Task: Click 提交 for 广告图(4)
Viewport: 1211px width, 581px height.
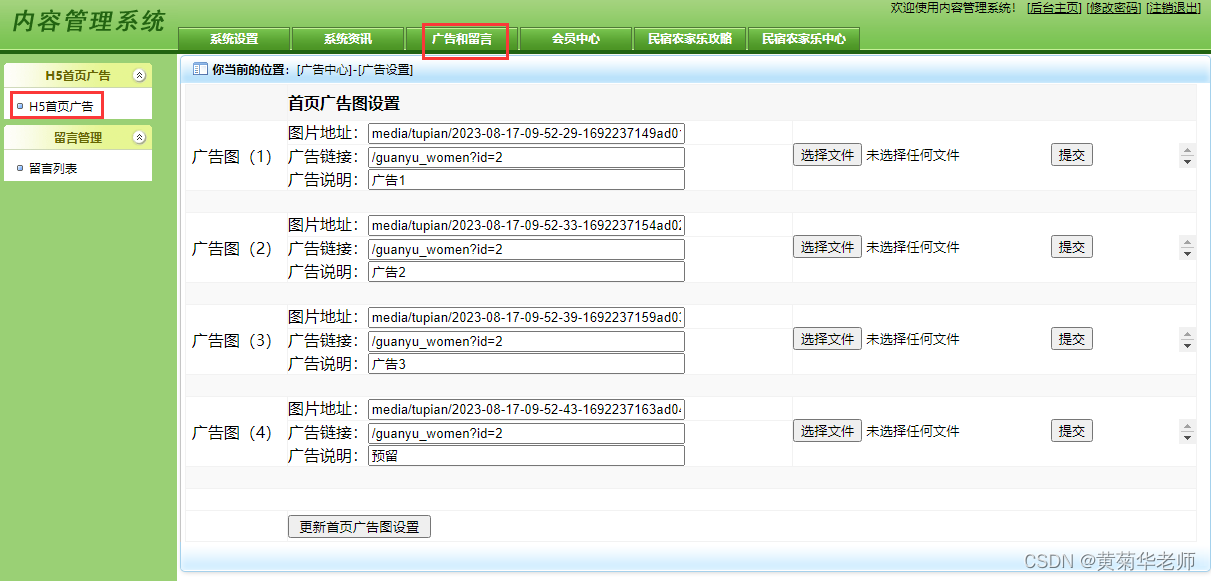Action: pos(1071,430)
